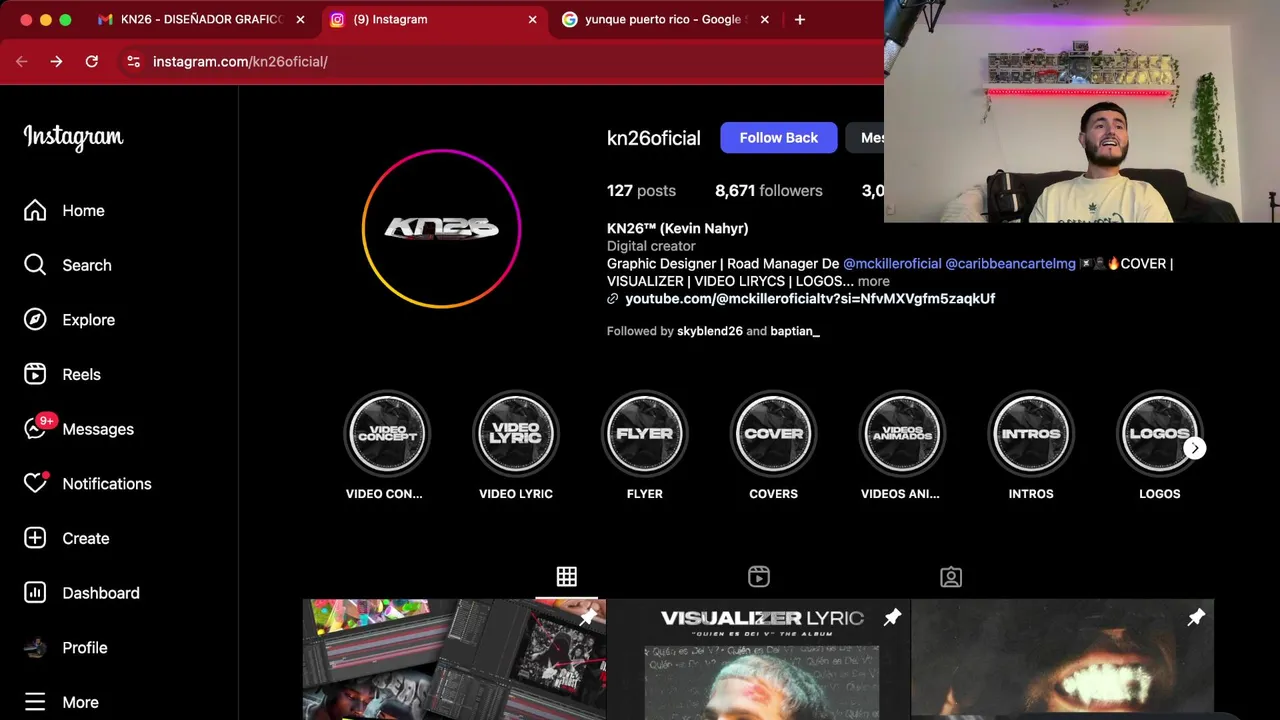Image resolution: width=1280 pixels, height=720 pixels.
Task: Open baptian_ follower link
Action: point(795,331)
